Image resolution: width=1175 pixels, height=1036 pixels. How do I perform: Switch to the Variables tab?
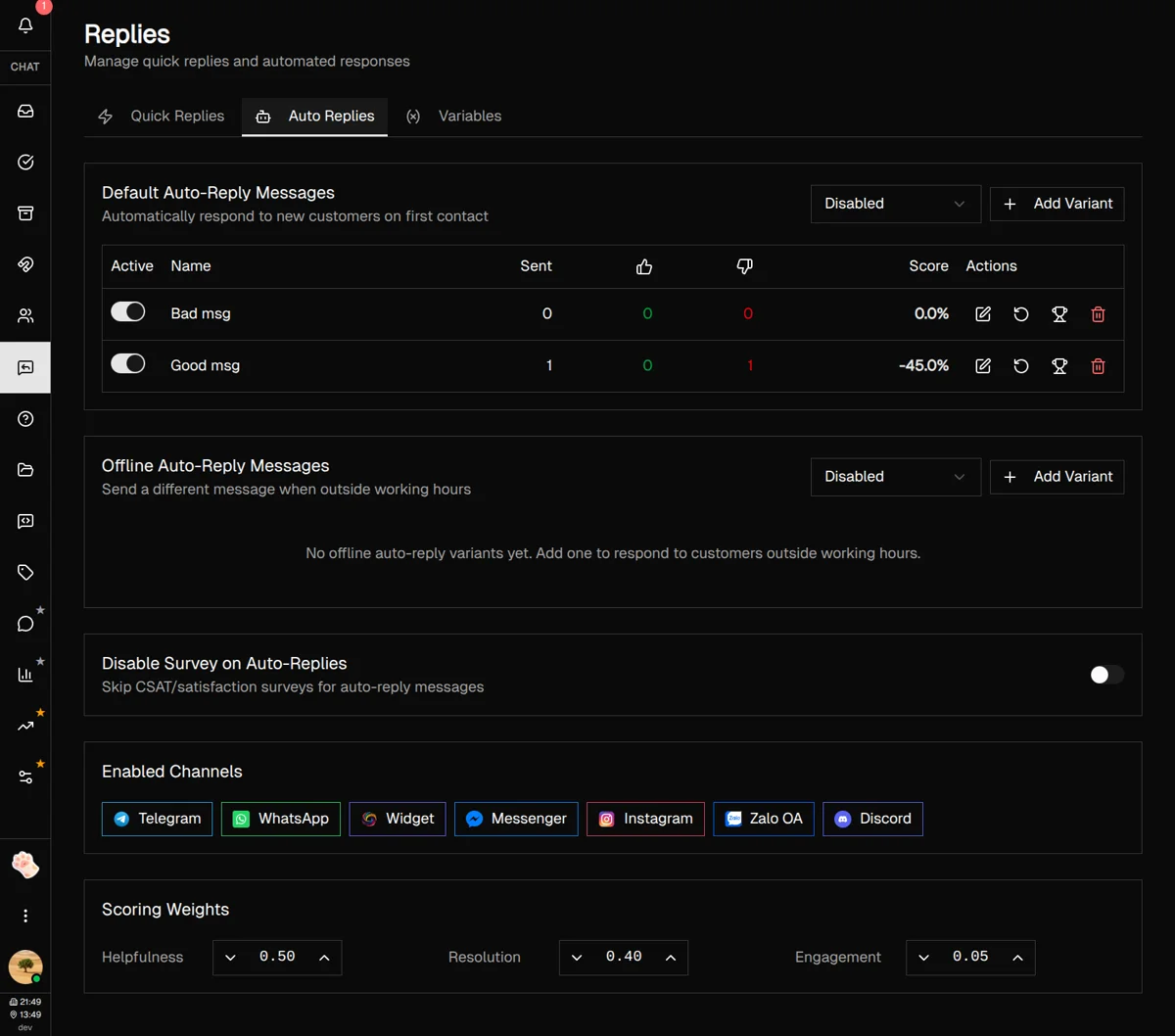point(469,116)
